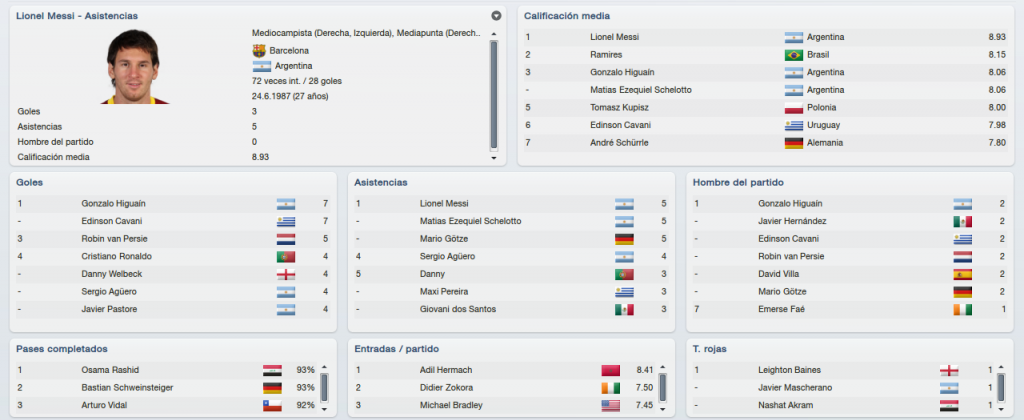This screenshot has height=420, width=1024.
Task: Select Mario Götze in Asistencias list
Action: tap(443, 239)
